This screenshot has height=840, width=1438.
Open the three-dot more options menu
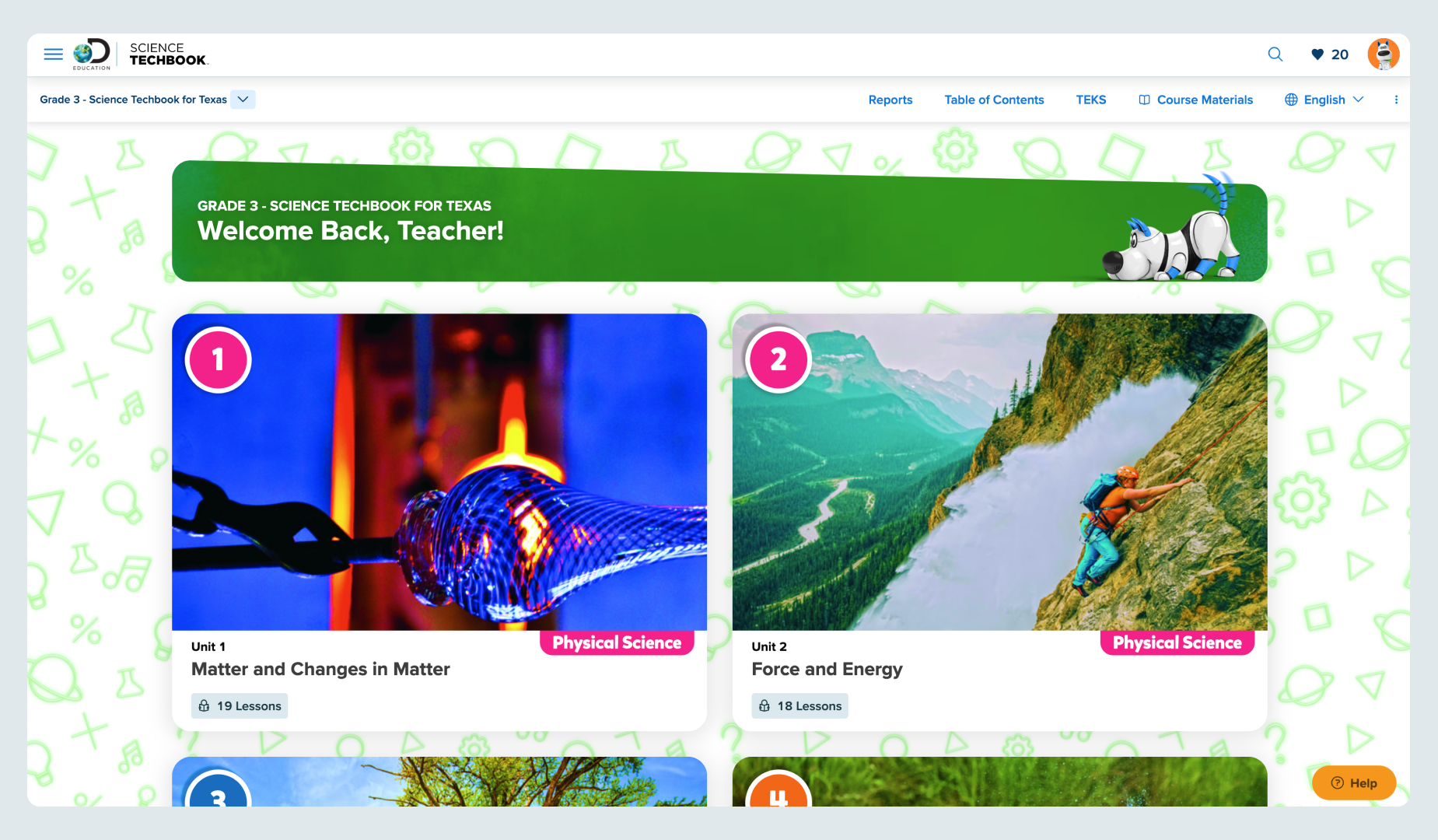pyautogui.click(x=1396, y=100)
